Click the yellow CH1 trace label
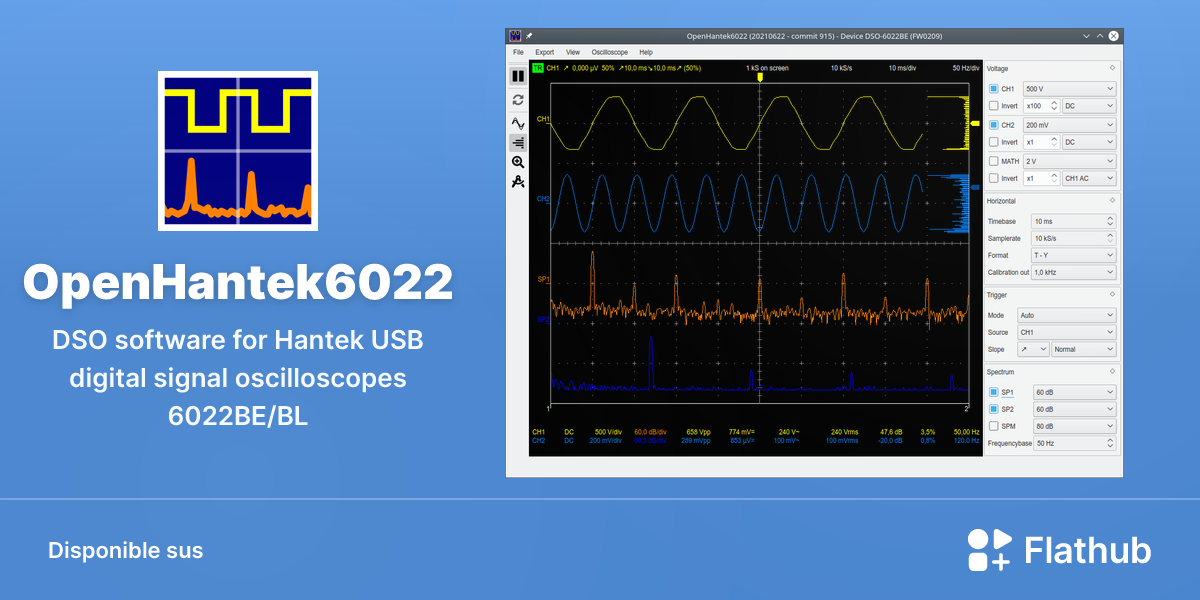1200x600 pixels. [543, 119]
